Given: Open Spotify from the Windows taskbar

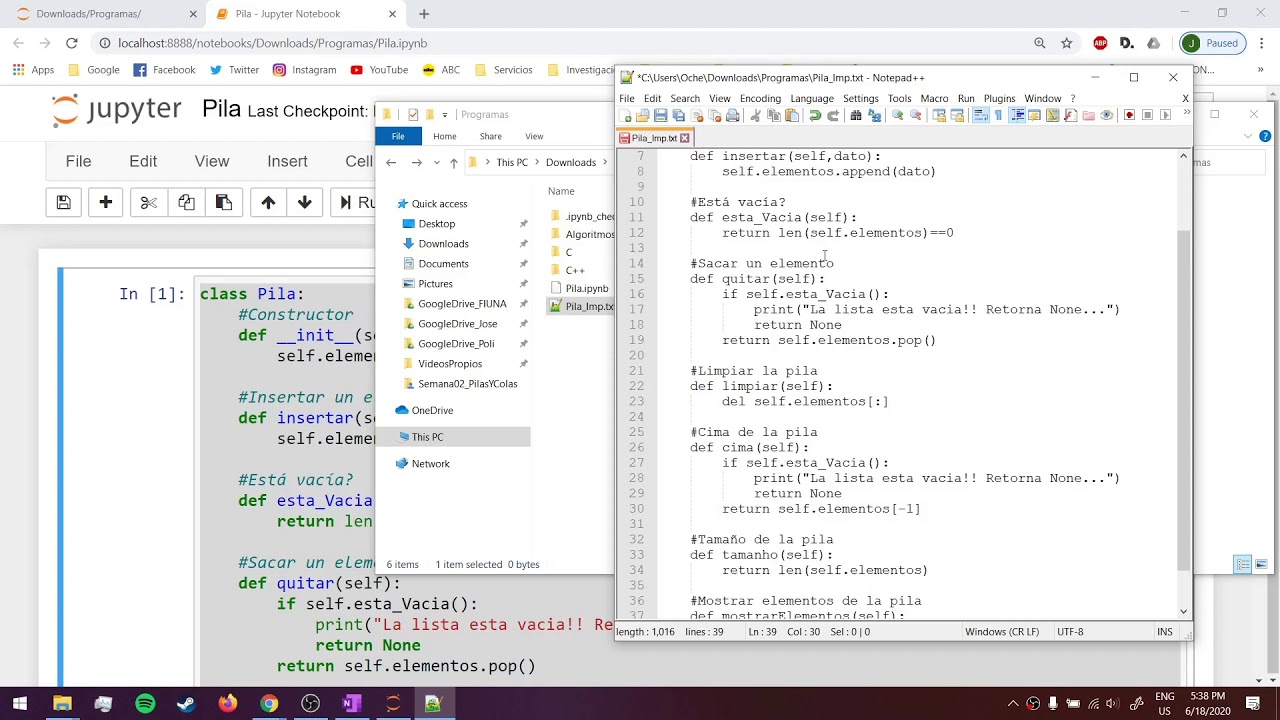Looking at the screenshot, I should pyautogui.click(x=145, y=704).
